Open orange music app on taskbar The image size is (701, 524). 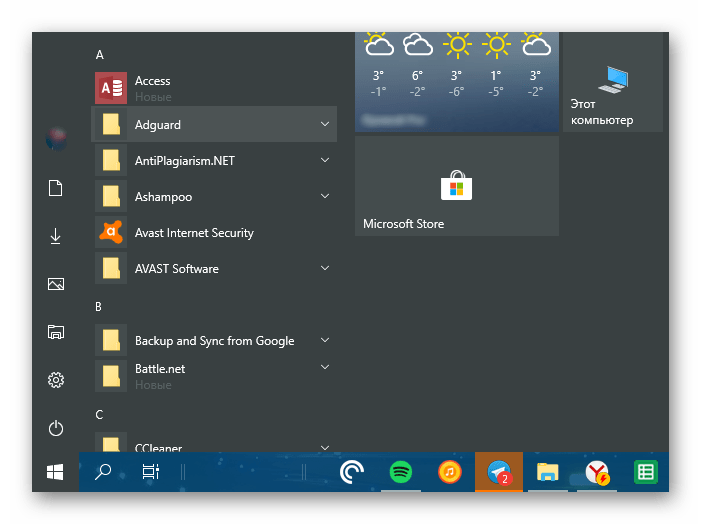point(450,472)
